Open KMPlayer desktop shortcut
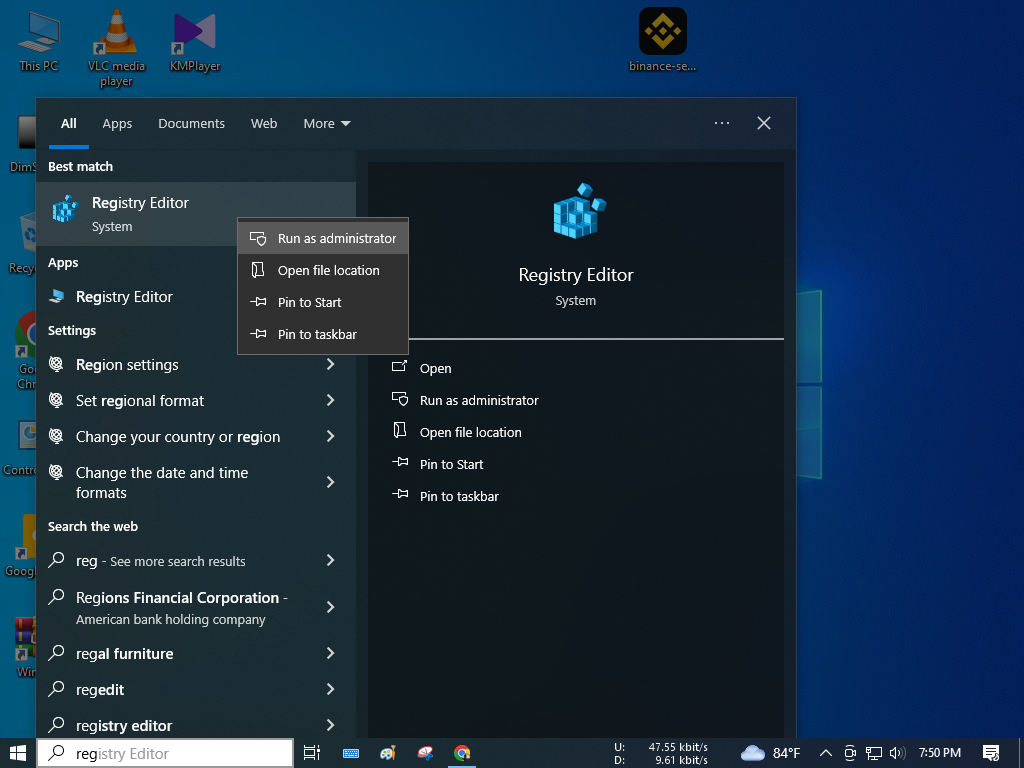Screen dimensions: 1024x768 click(195, 42)
